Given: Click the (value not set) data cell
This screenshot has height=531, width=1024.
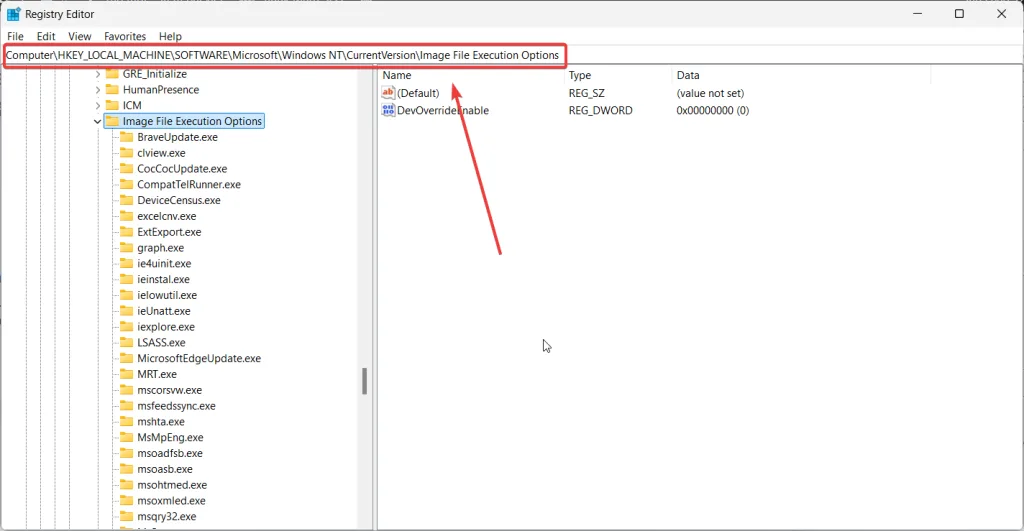Looking at the screenshot, I should pos(710,93).
